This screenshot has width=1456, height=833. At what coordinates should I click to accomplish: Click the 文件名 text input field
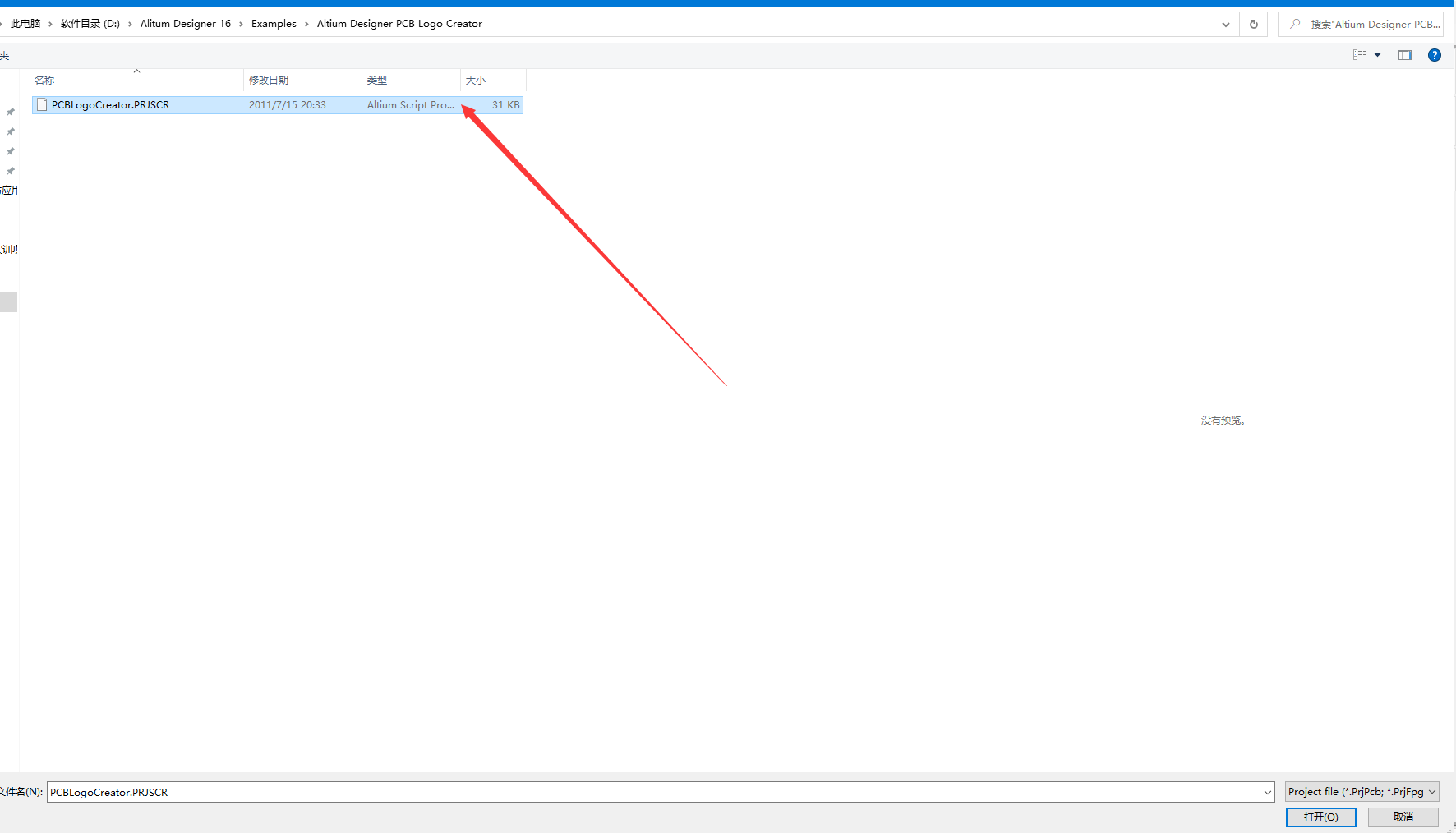(649, 793)
